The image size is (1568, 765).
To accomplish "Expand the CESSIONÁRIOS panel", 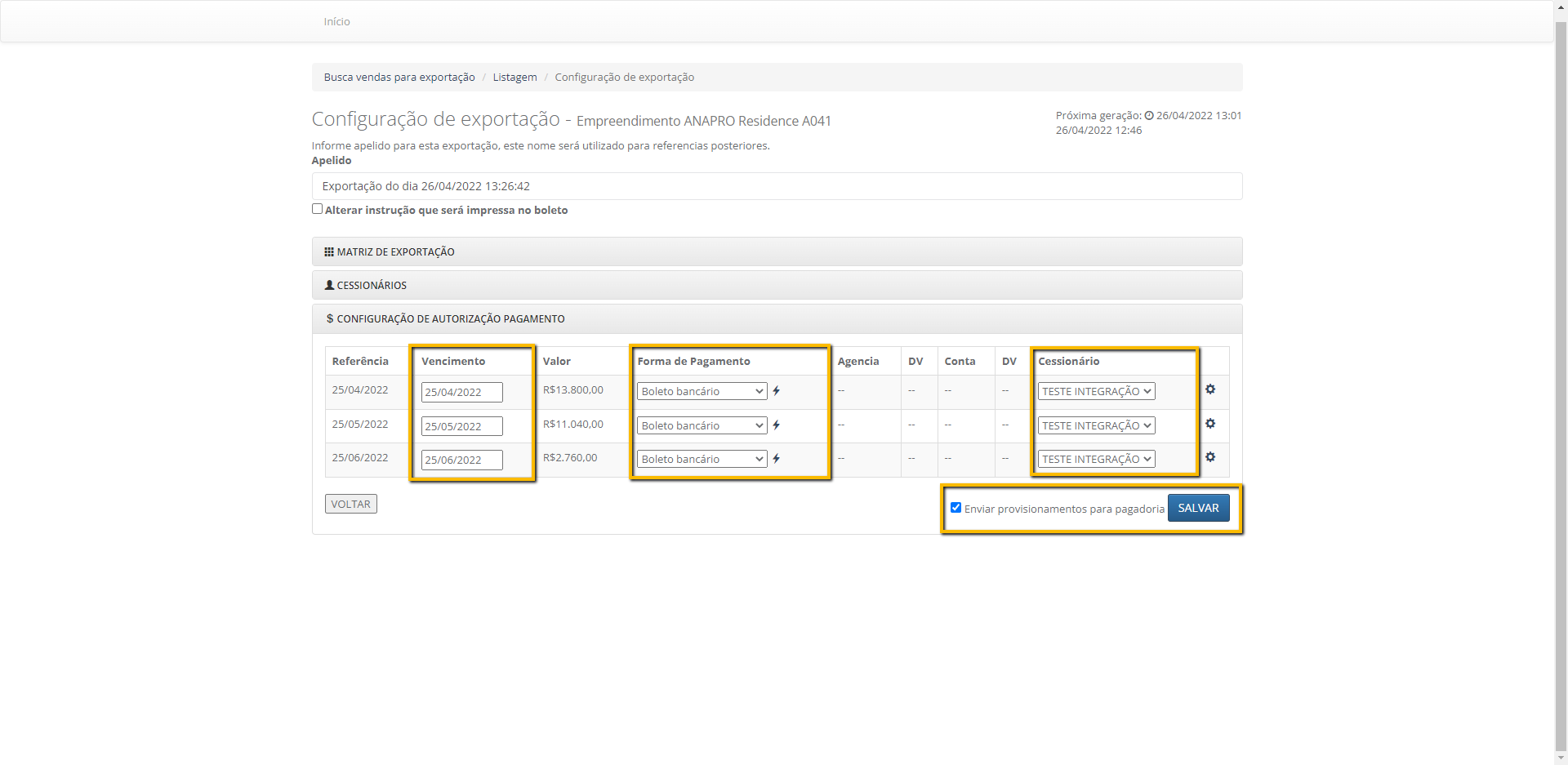I will pos(372,286).
